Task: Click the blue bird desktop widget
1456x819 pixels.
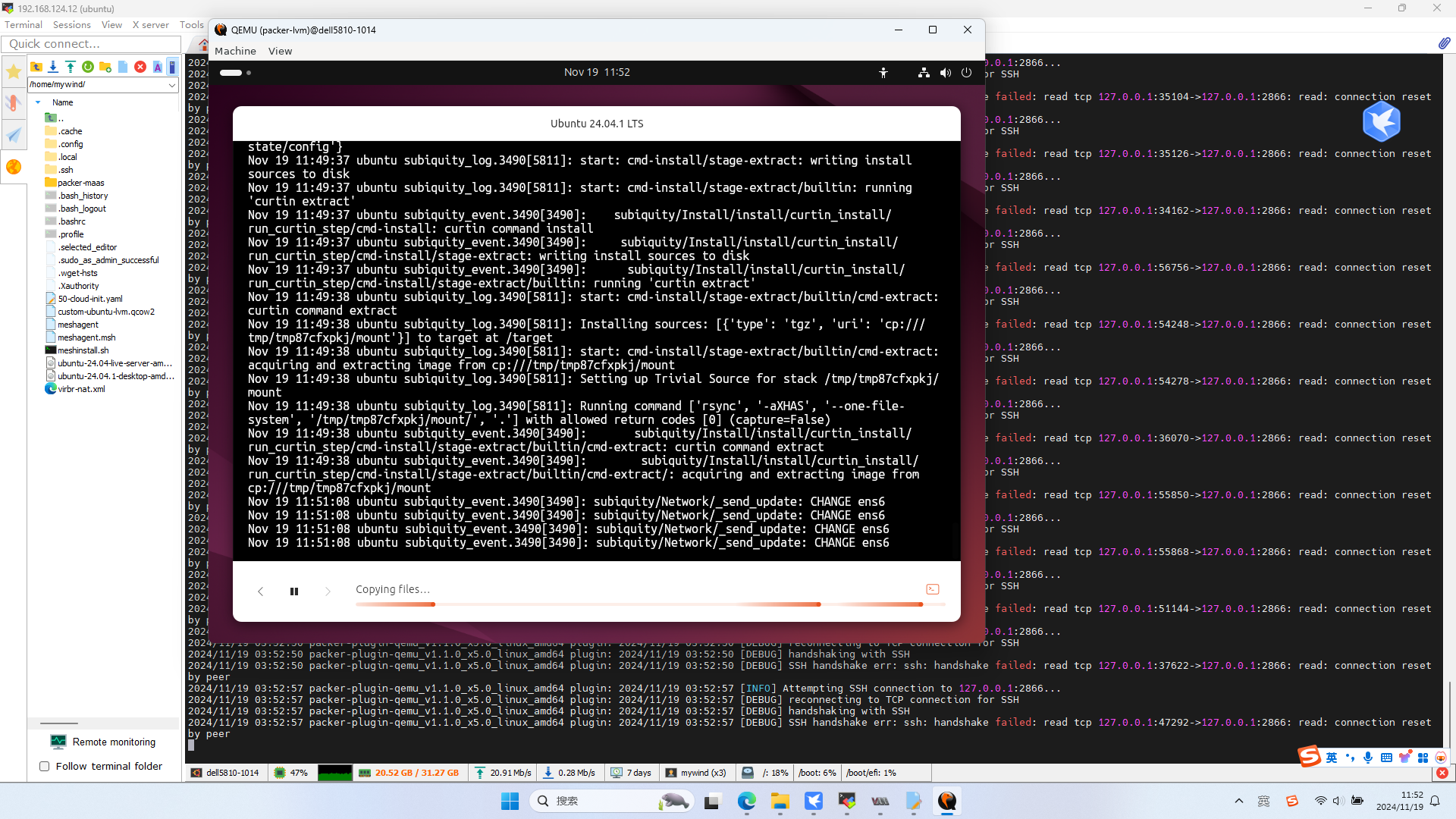Action: pyautogui.click(x=1381, y=121)
